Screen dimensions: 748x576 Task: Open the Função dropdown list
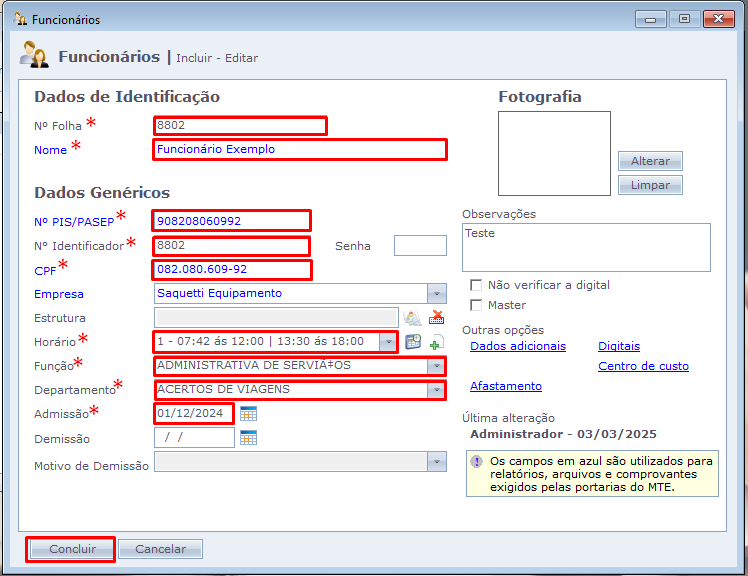tap(436, 366)
